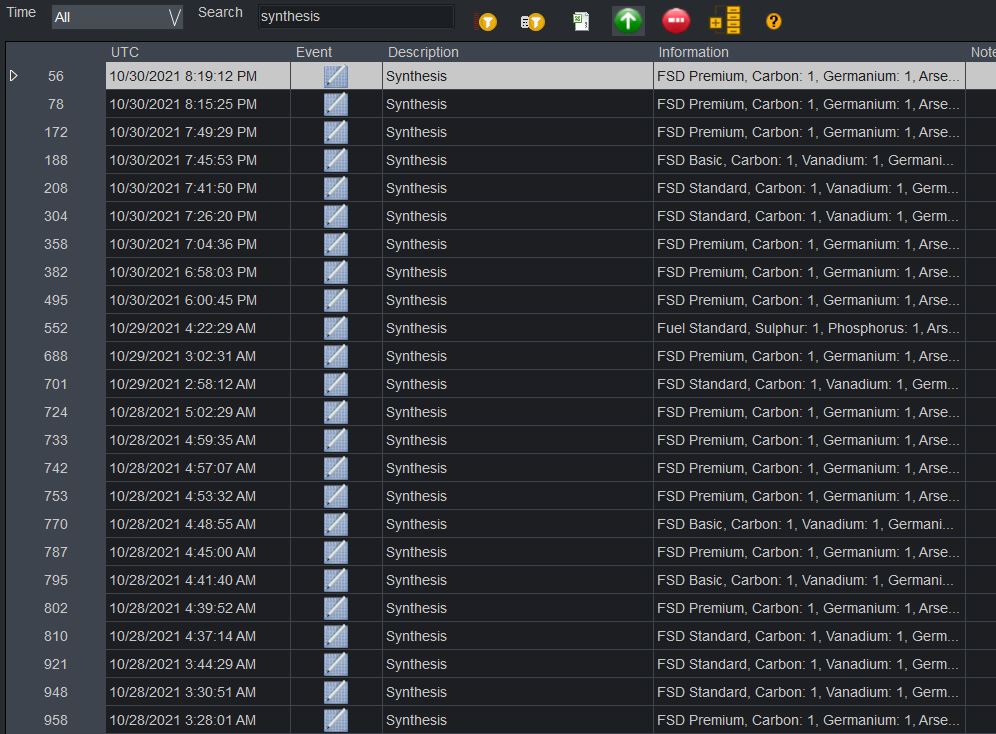
Task: Click the event icon for 10/30/2021 8:15:25 PM
Action: click(335, 104)
